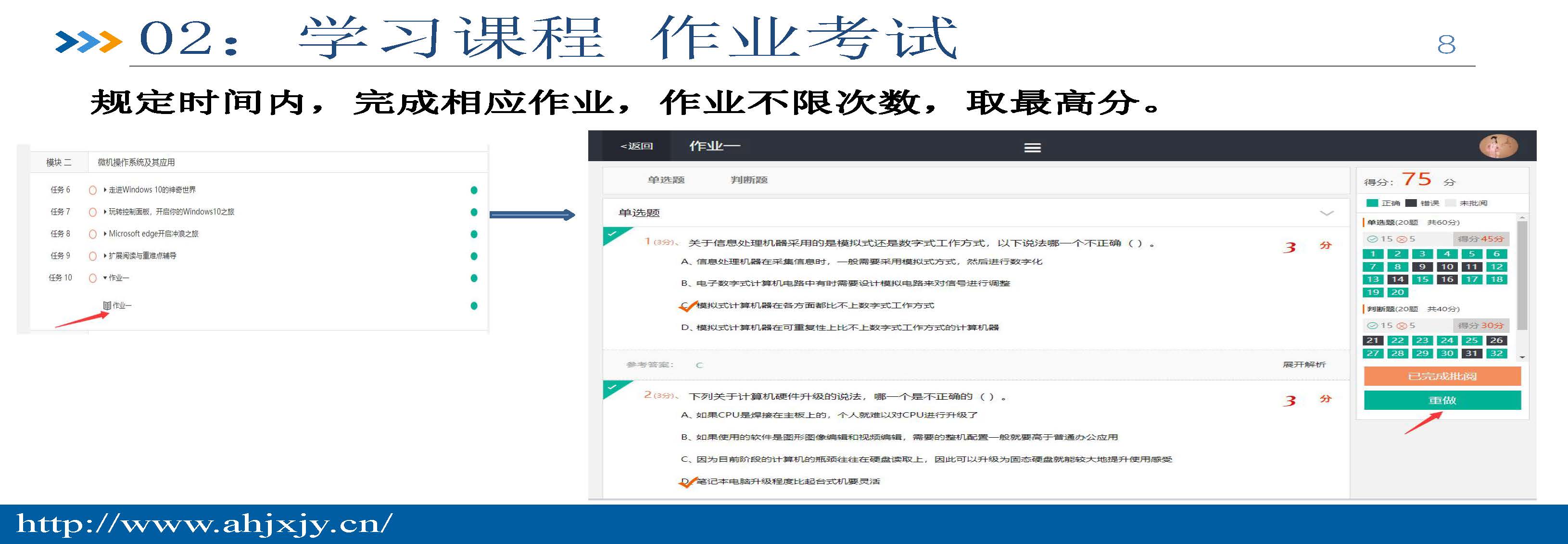Collapse task 10 作业一 expander
Screen dimensions: 1568x544
[x=105, y=278]
